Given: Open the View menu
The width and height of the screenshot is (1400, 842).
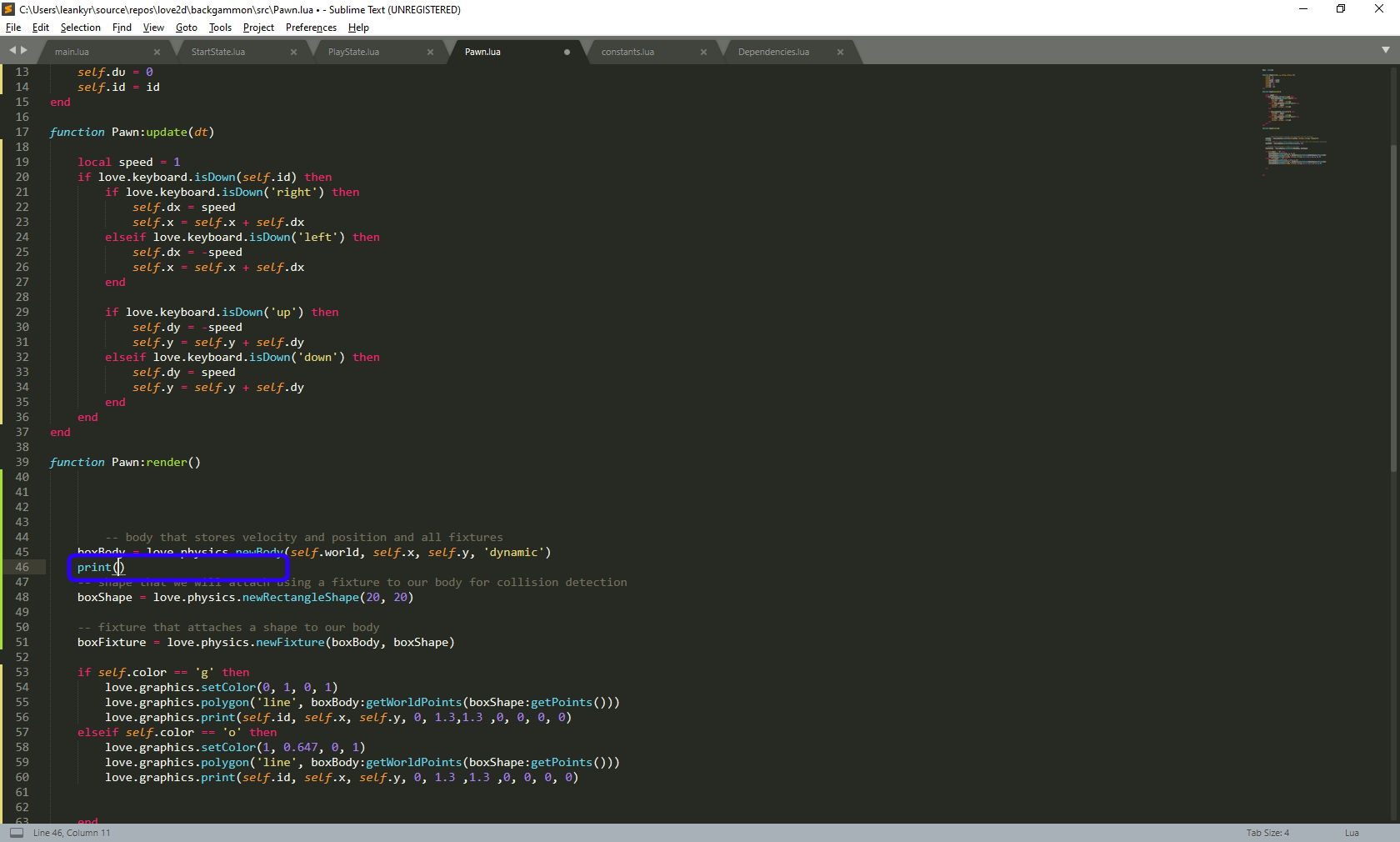Looking at the screenshot, I should (x=153, y=28).
